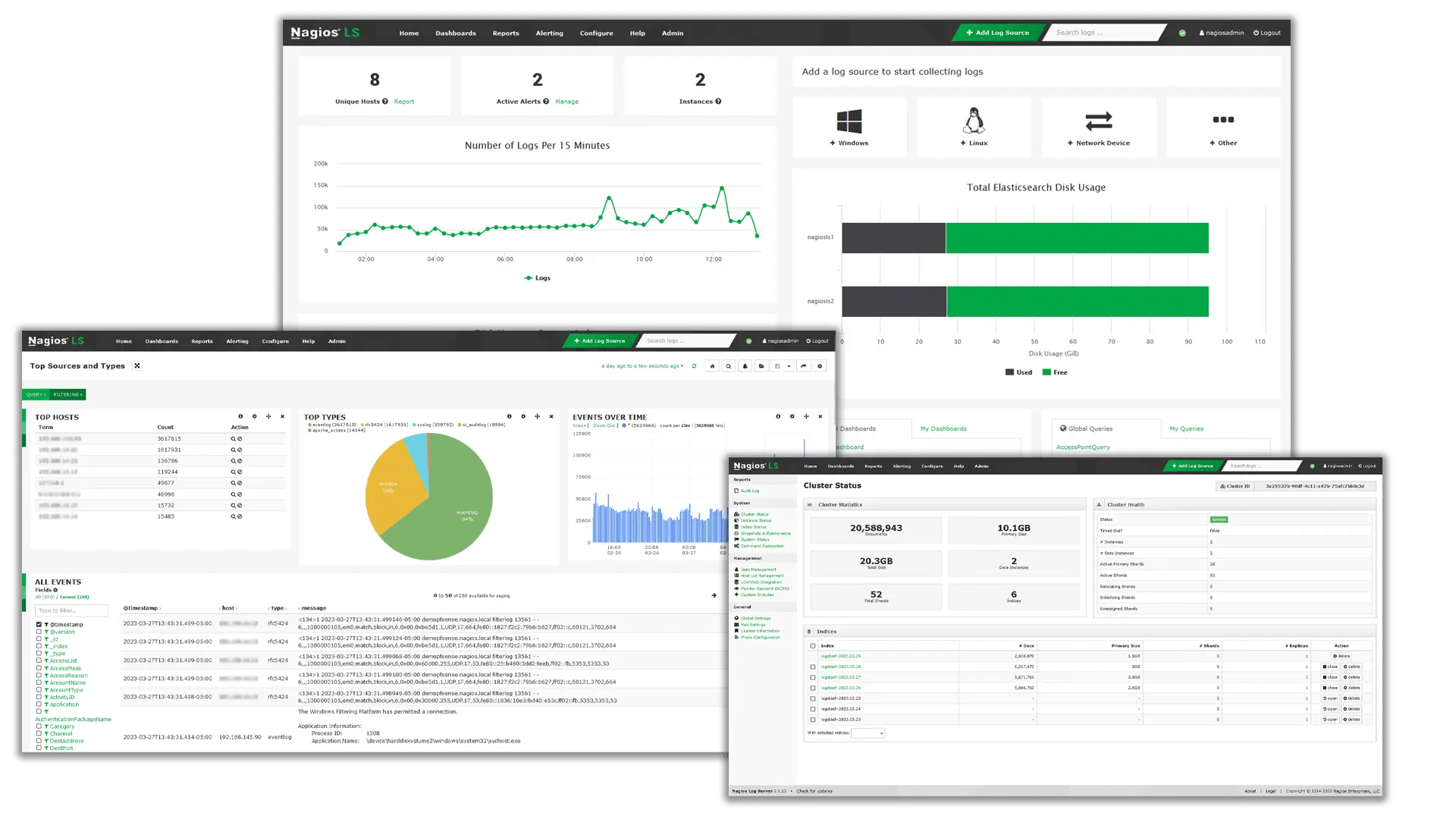Click the Used legend swatch in disk usage chart

pos(1009,372)
